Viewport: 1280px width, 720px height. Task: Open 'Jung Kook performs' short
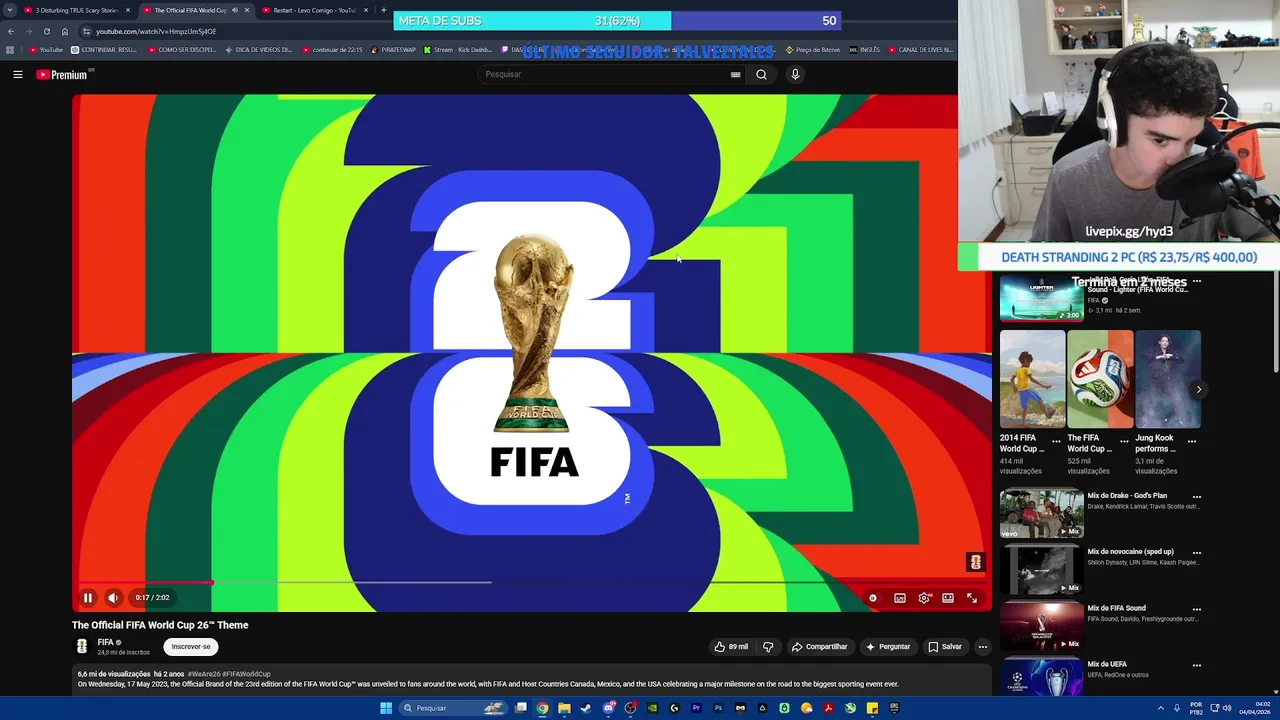[x=1168, y=379]
